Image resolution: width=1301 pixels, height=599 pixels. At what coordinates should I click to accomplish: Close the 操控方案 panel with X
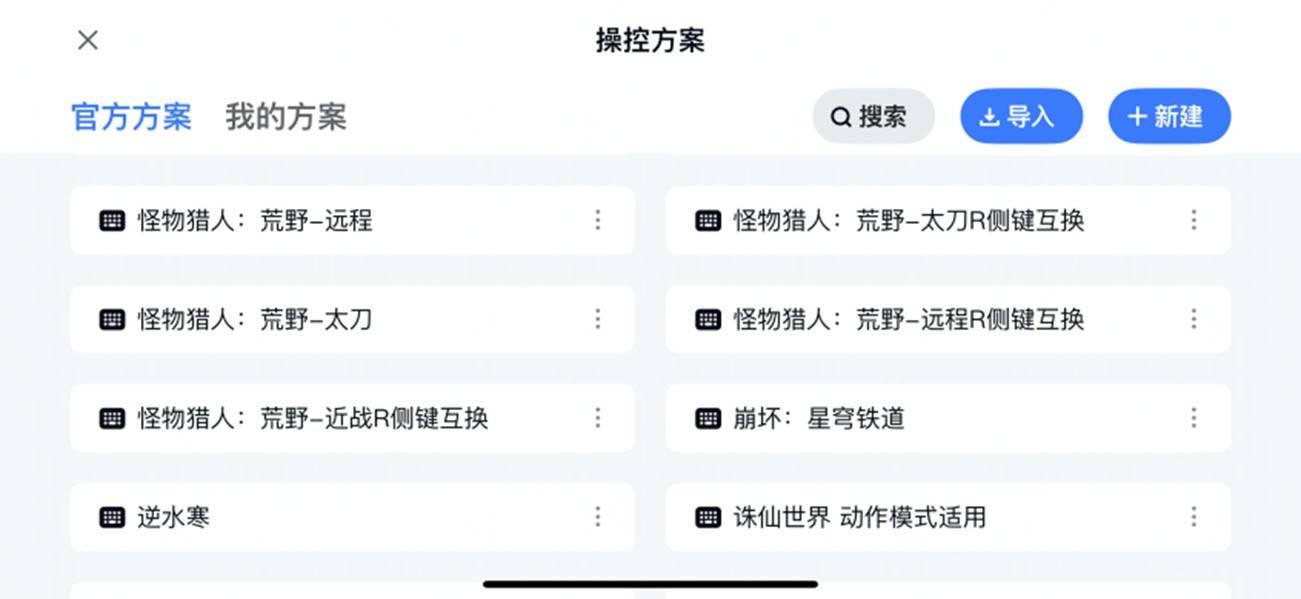pos(88,40)
